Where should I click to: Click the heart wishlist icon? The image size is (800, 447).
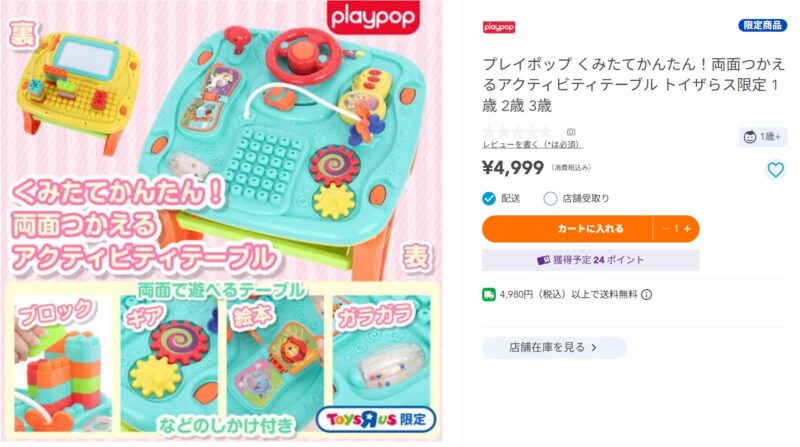[x=775, y=169]
